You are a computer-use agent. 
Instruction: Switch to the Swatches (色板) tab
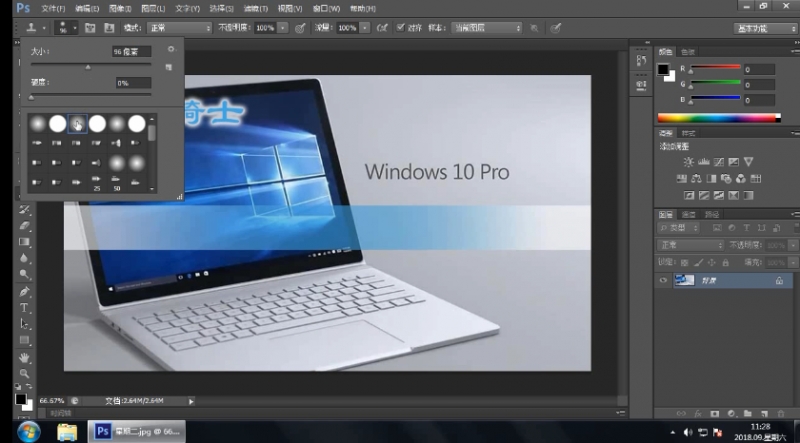pos(688,52)
